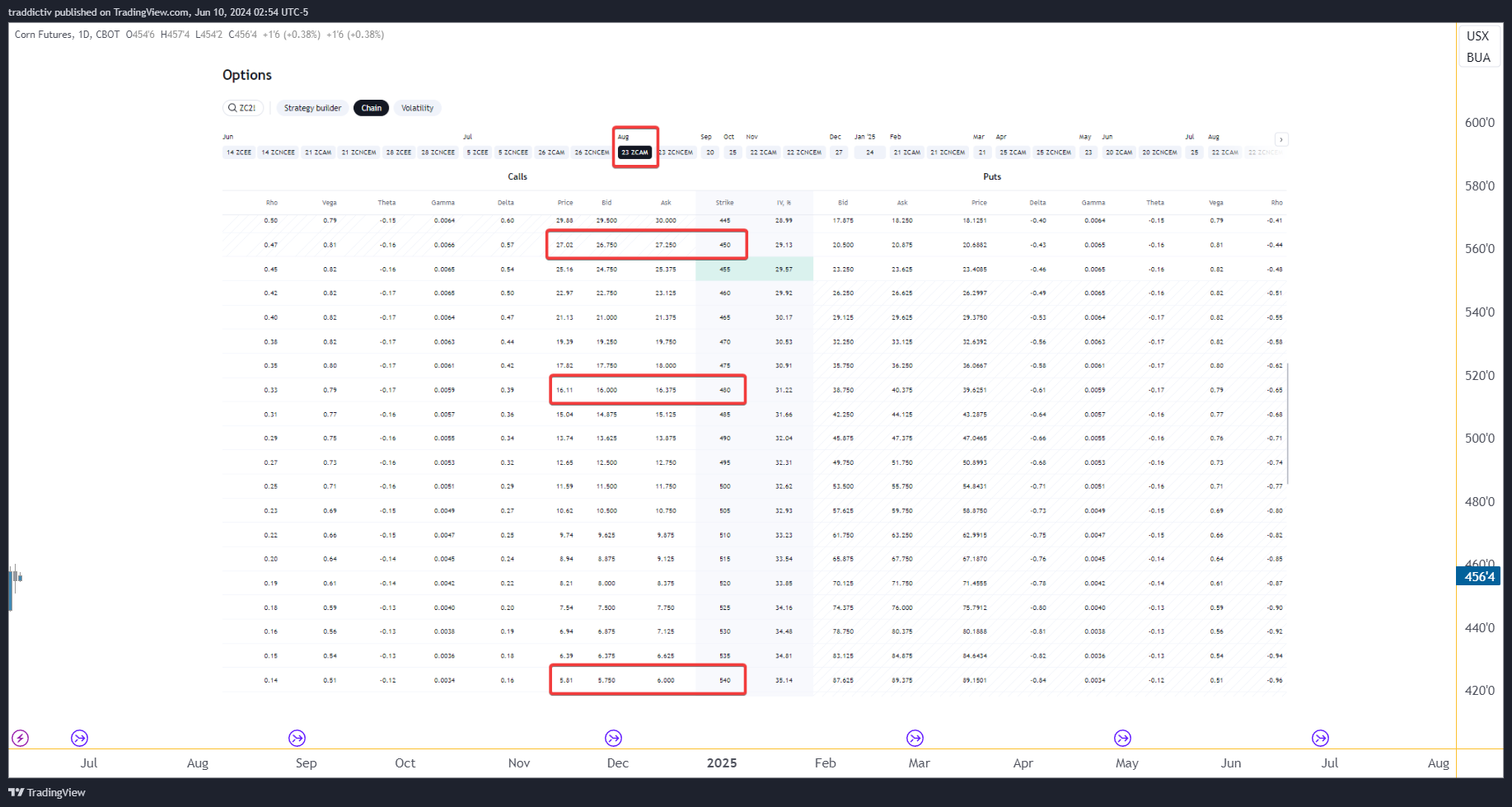Open the contract marker above Mar on timeline
Image resolution: width=1512 pixels, height=807 pixels.
(915, 738)
